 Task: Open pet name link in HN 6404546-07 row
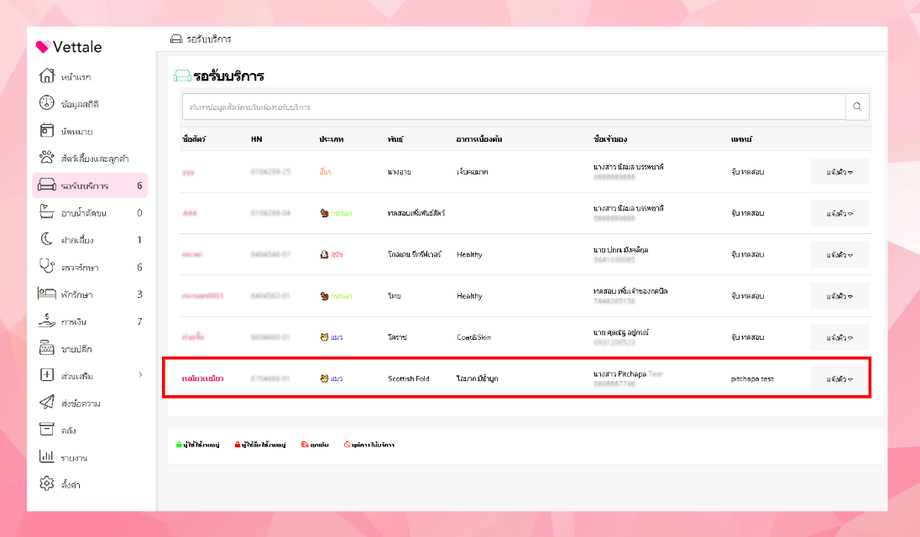(192, 255)
